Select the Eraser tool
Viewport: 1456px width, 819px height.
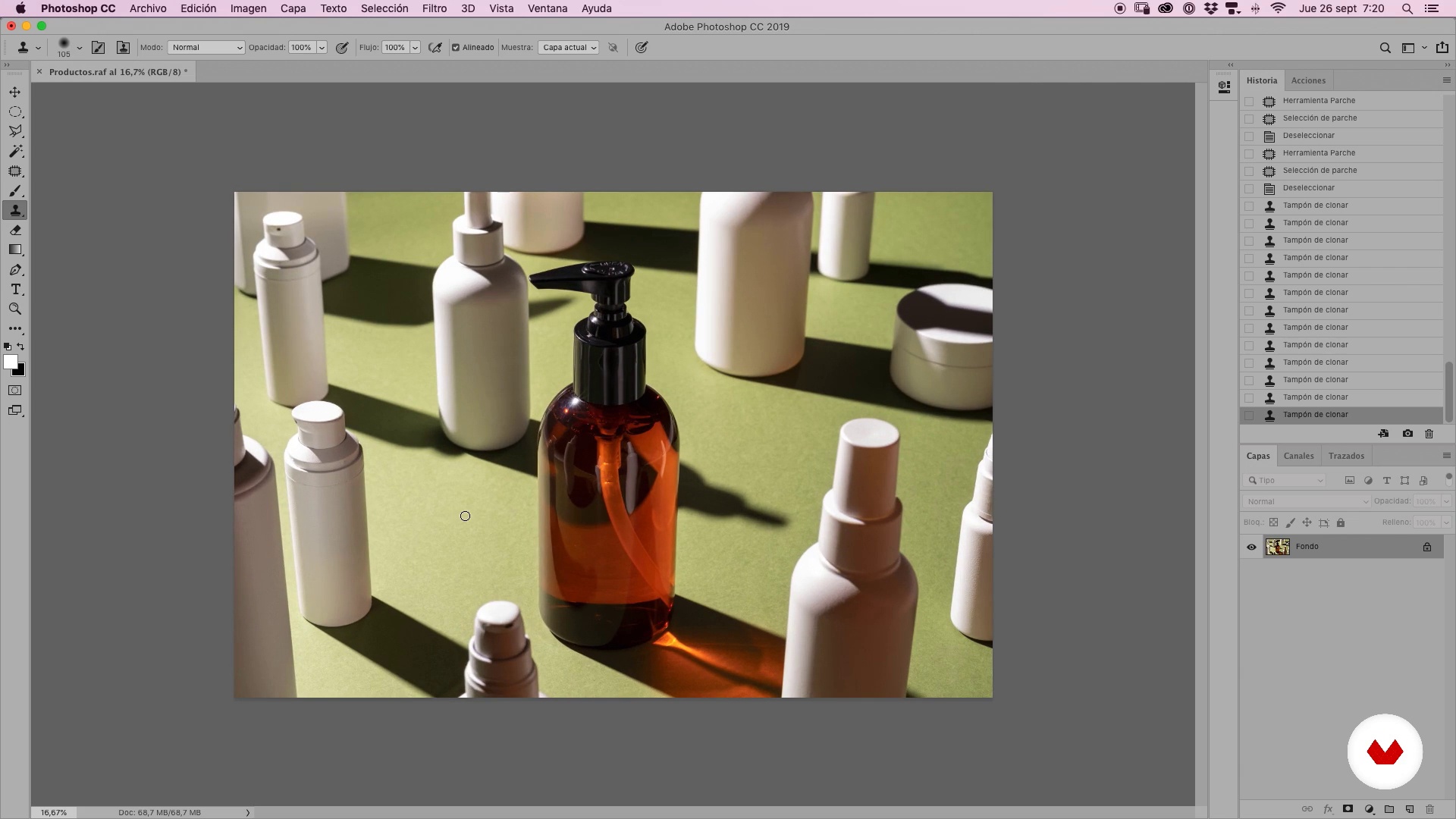coord(15,231)
